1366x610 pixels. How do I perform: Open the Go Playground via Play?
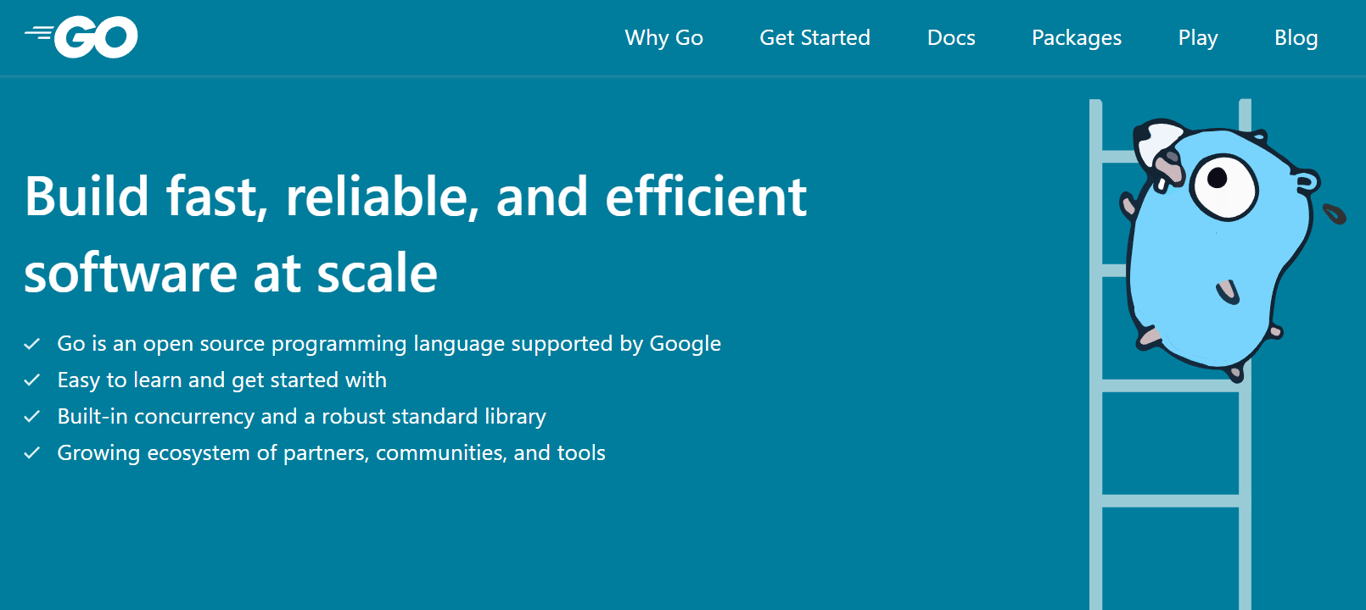tap(1197, 37)
